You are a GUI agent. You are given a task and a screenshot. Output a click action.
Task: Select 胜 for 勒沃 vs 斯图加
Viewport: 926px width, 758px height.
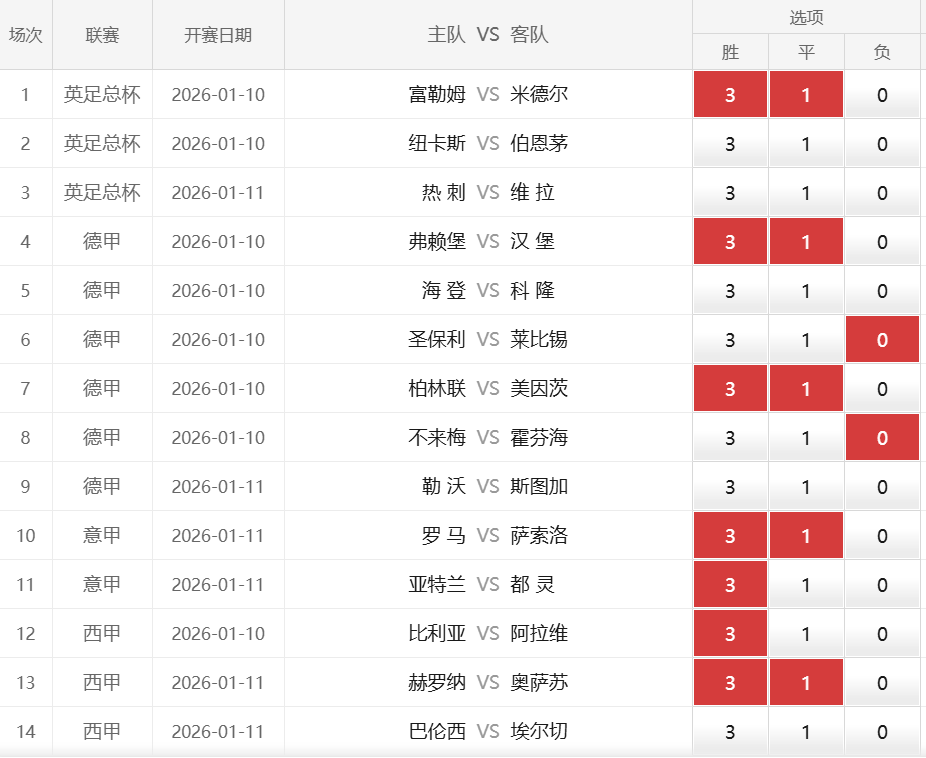pos(730,486)
